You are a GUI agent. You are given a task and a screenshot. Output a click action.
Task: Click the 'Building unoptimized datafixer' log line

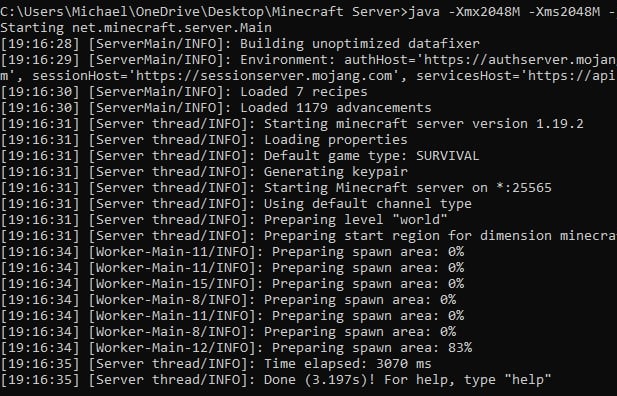240,44
